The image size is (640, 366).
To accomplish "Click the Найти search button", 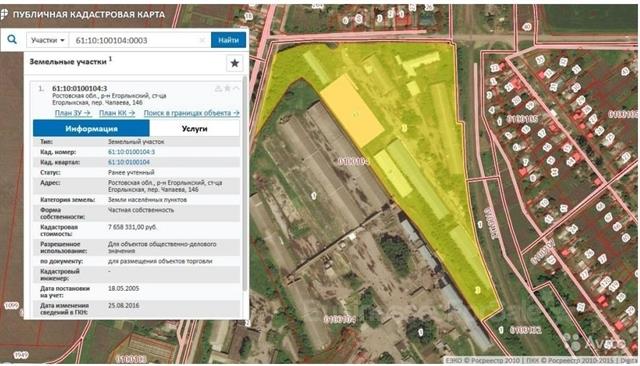I will (228, 40).
